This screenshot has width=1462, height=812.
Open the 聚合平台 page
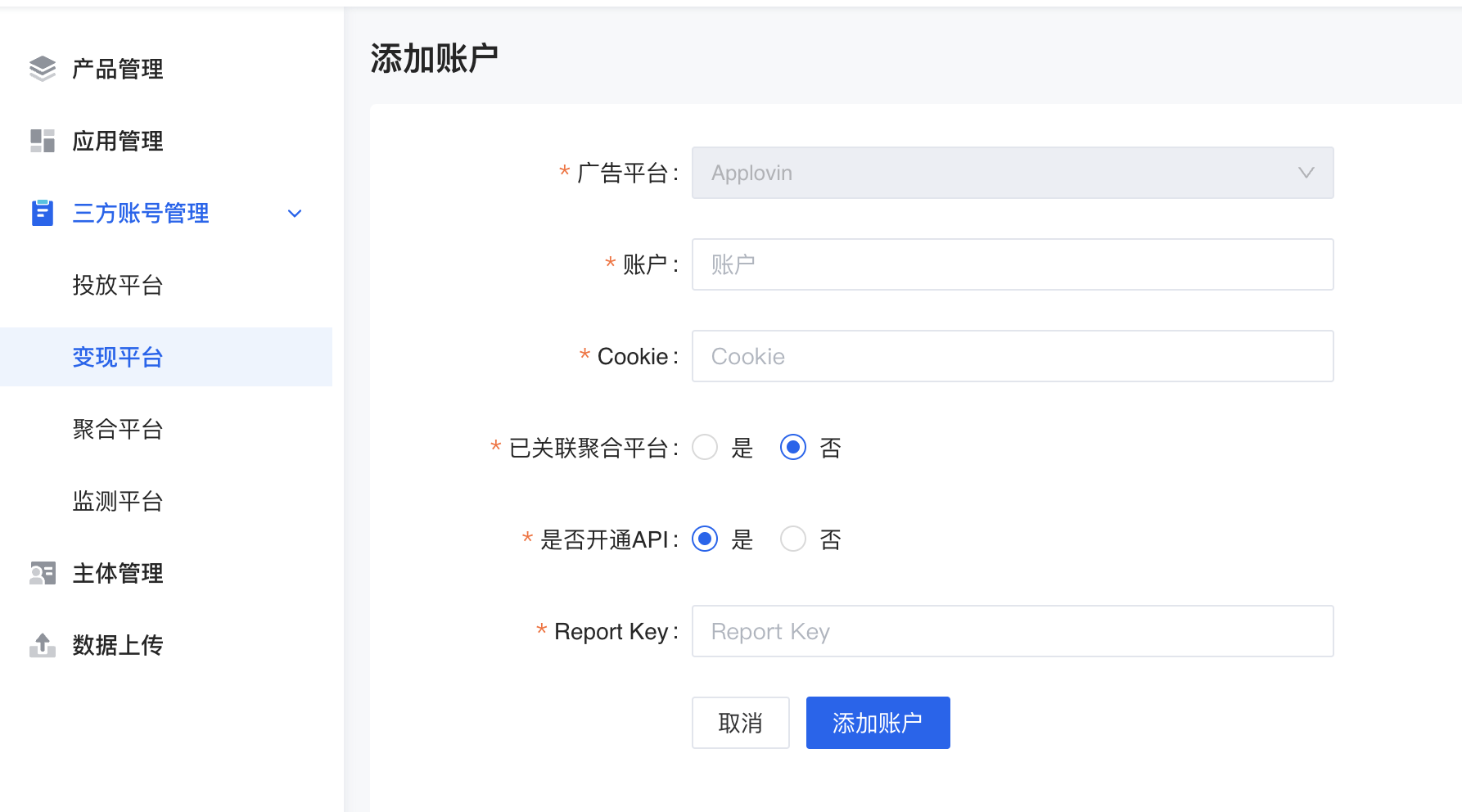click(119, 429)
